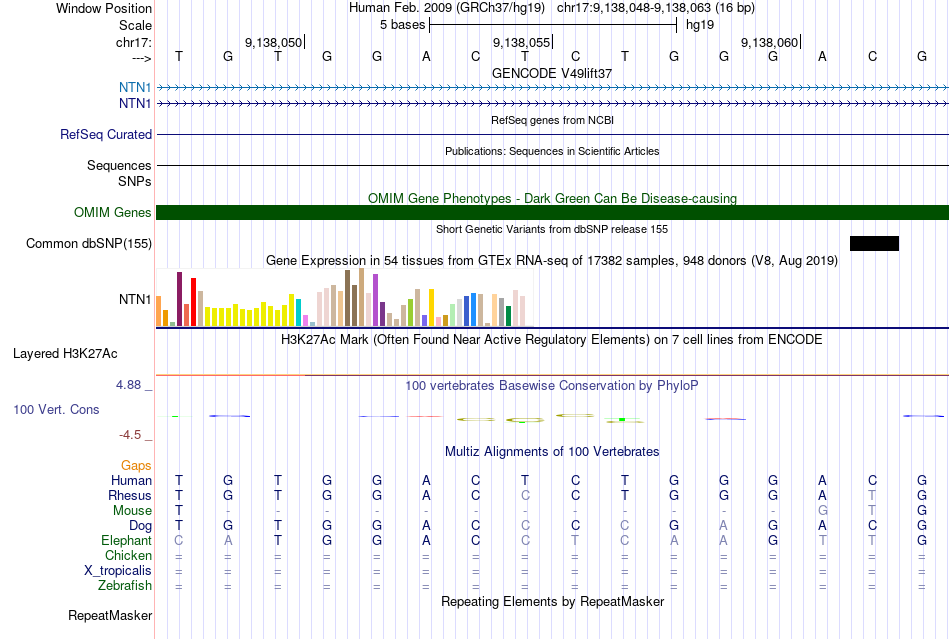Click the cyan bar in NTN1 expression chart

[298, 313]
